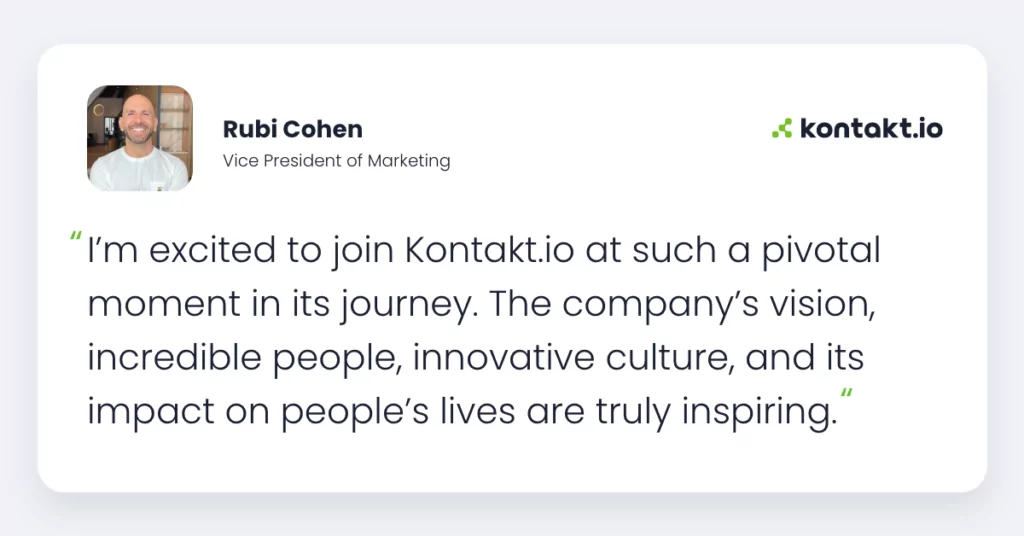Viewport: 1024px width, 536px height.
Task: Click the opening green quotation mark
Action: [76, 236]
